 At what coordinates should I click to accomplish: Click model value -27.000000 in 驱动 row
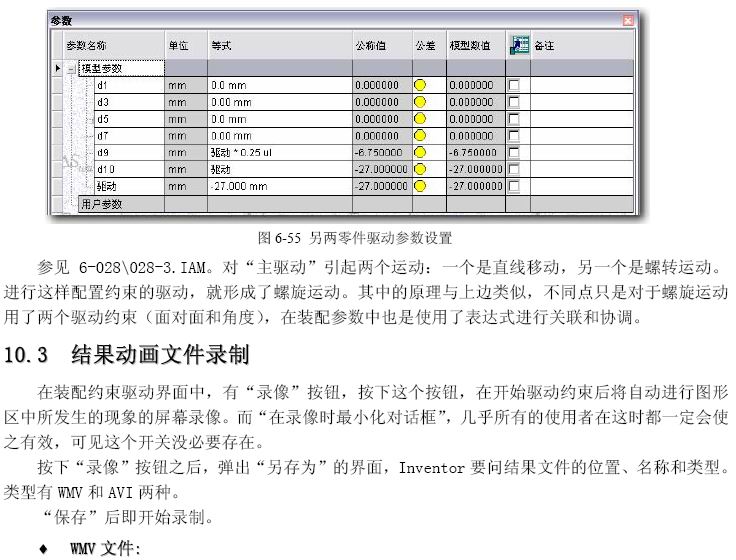click(x=476, y=186)
